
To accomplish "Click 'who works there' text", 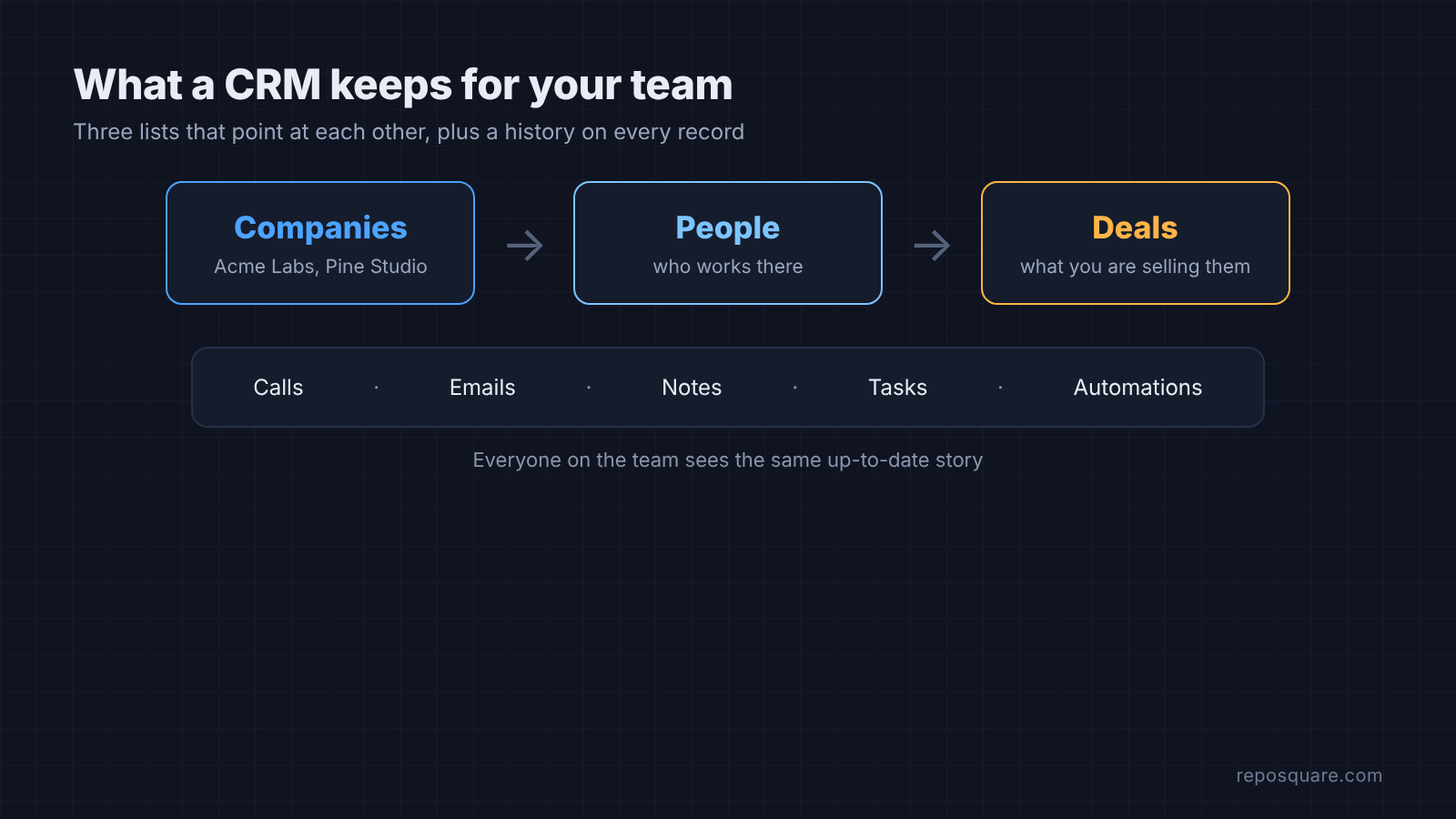I will (x=728, y=267).
